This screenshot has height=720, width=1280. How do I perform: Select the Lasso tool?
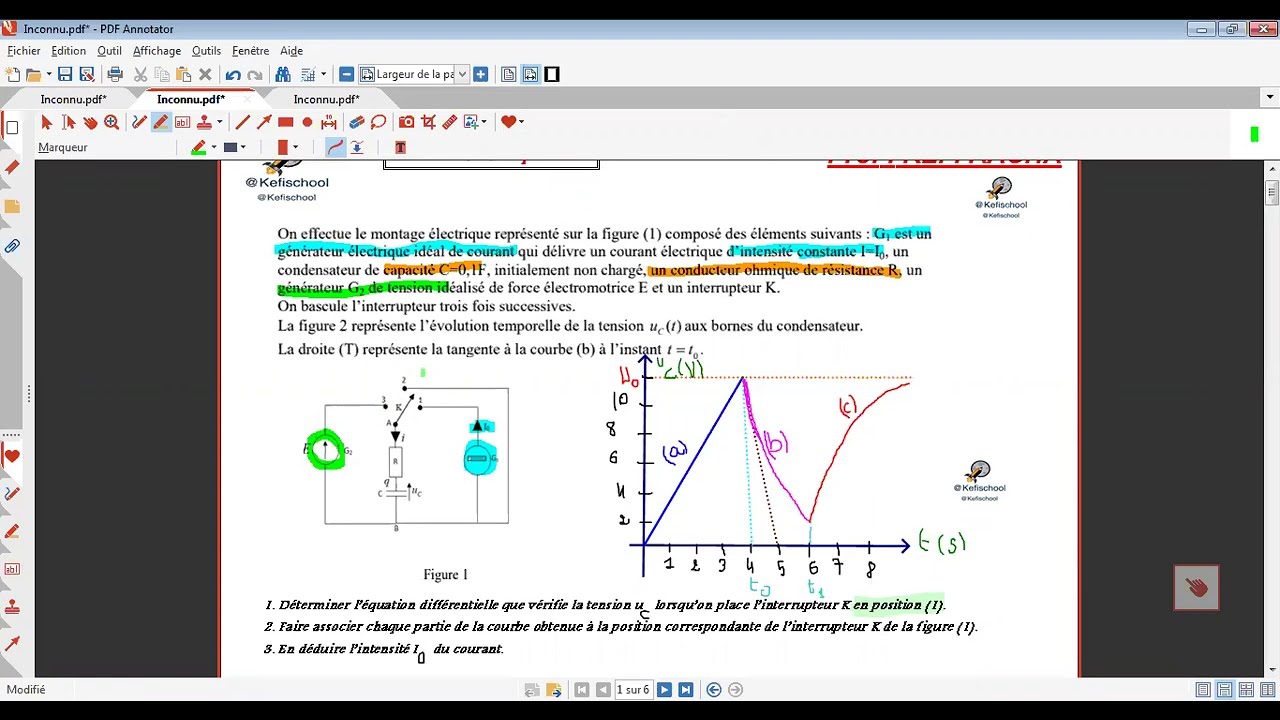(x=379, y=122)
